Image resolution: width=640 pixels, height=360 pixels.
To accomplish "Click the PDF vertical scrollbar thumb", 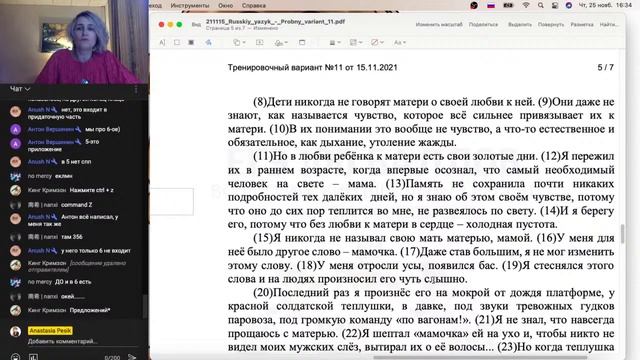I will coord(622,233).
